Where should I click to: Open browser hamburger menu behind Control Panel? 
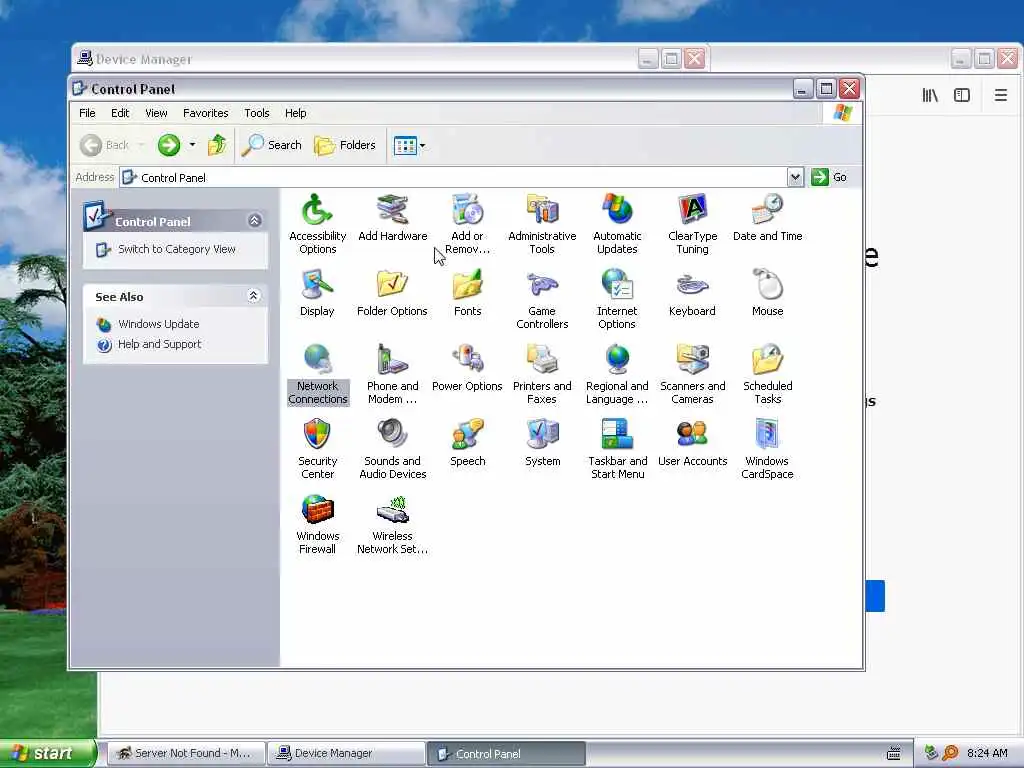[x=1000, y=95]
